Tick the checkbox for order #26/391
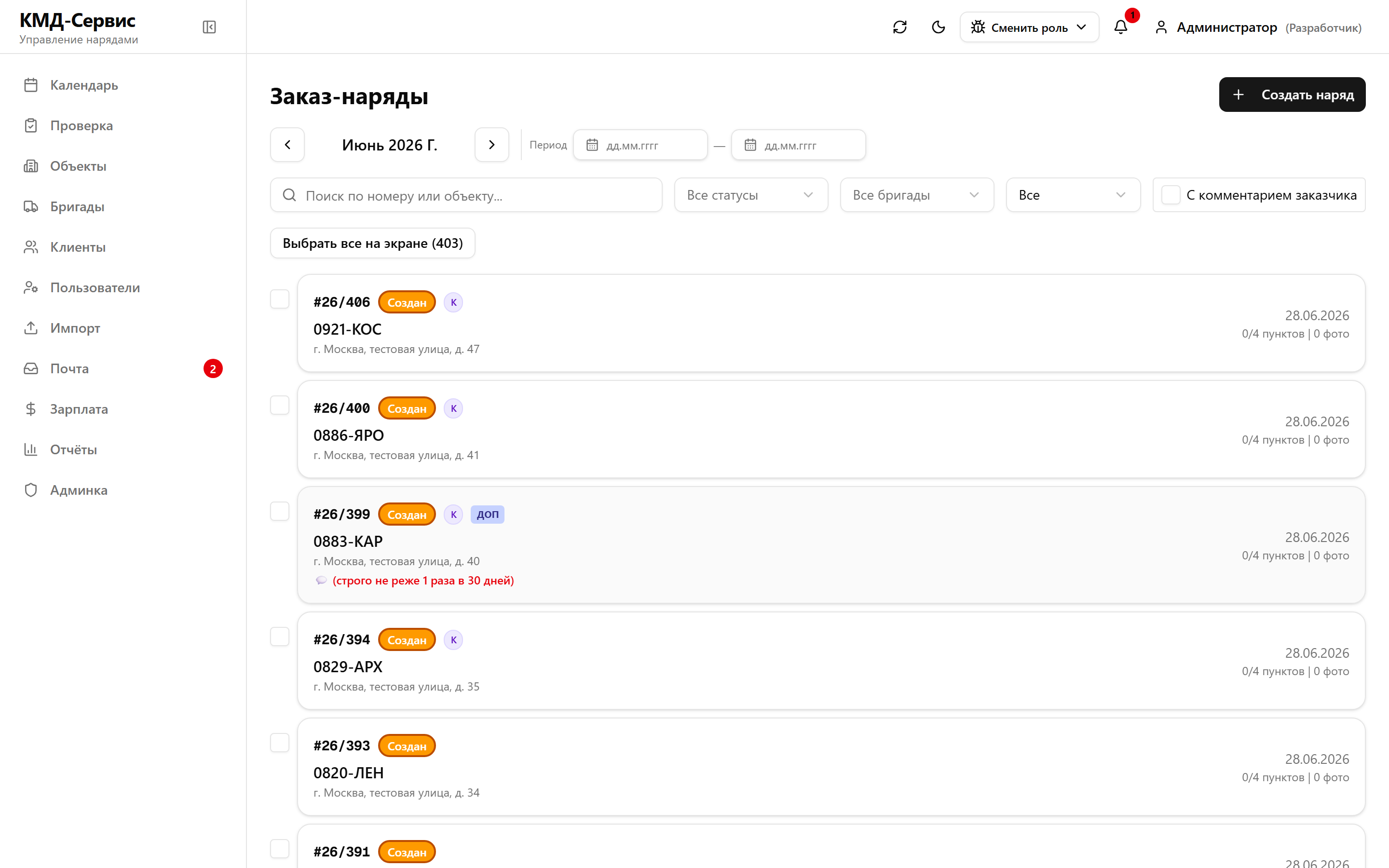Viewport: 1389px width, 868px height. (280, 849)
